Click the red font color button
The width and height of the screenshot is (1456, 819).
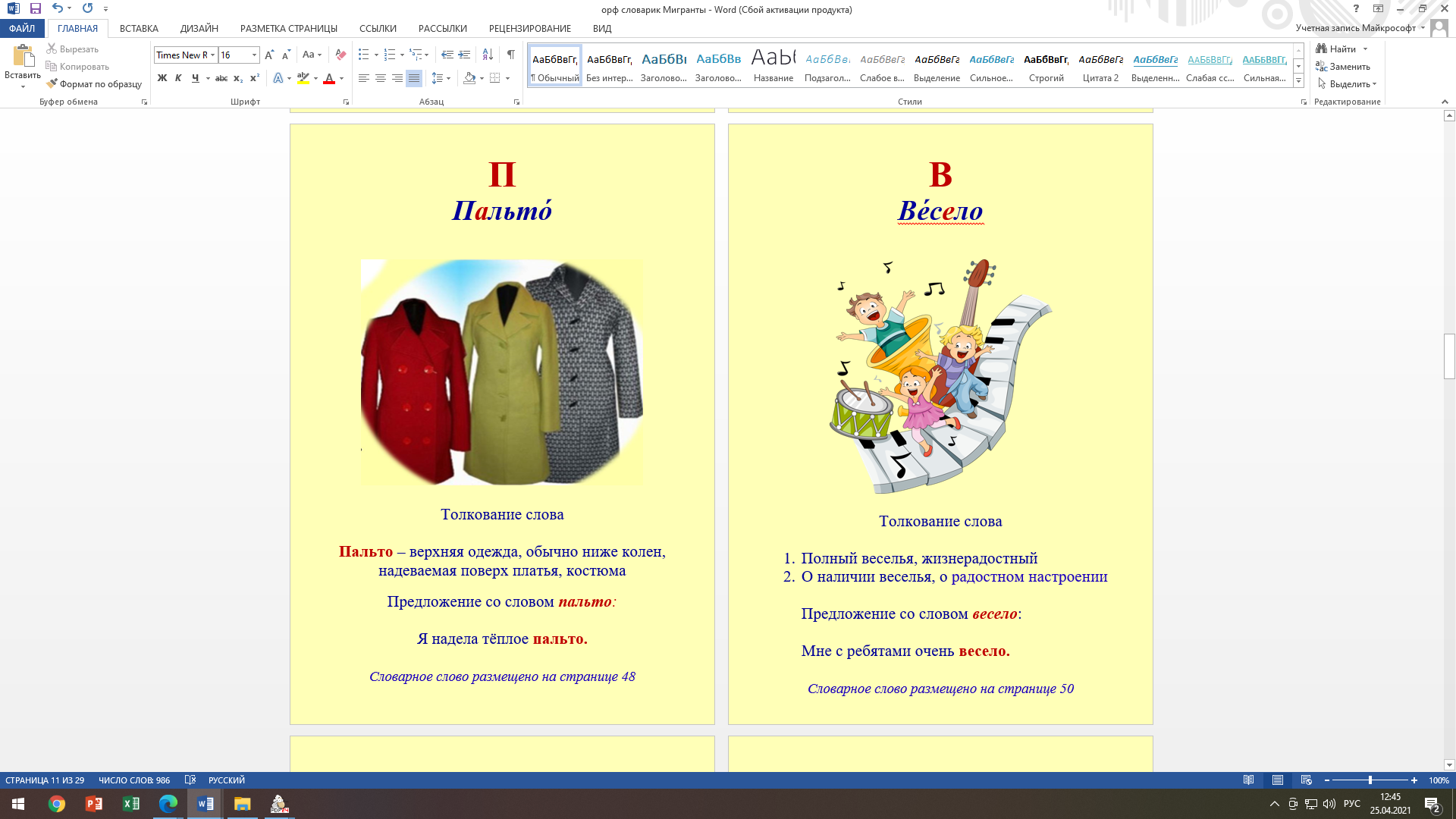click(x=329, y=78)
